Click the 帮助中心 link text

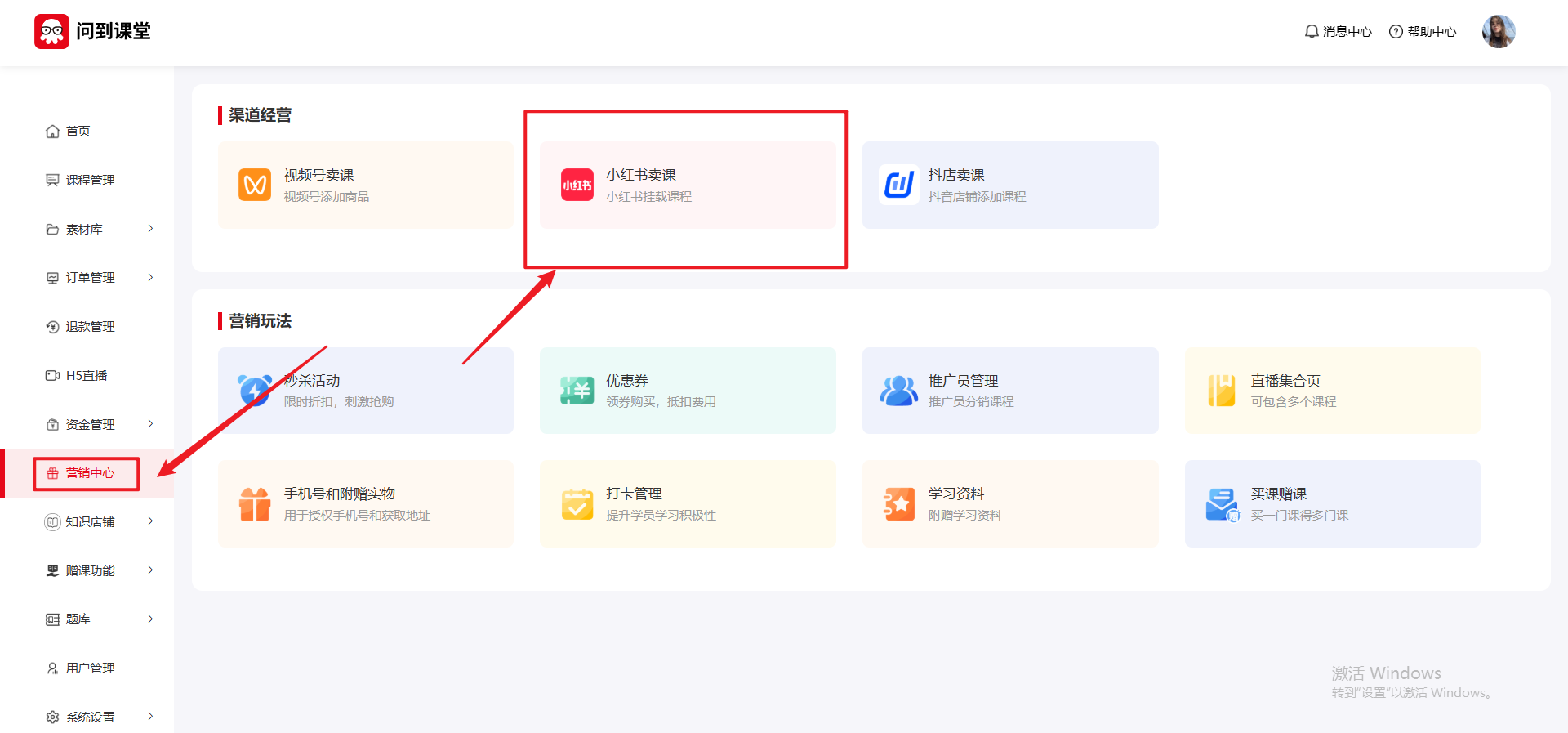click(1432, 31)
